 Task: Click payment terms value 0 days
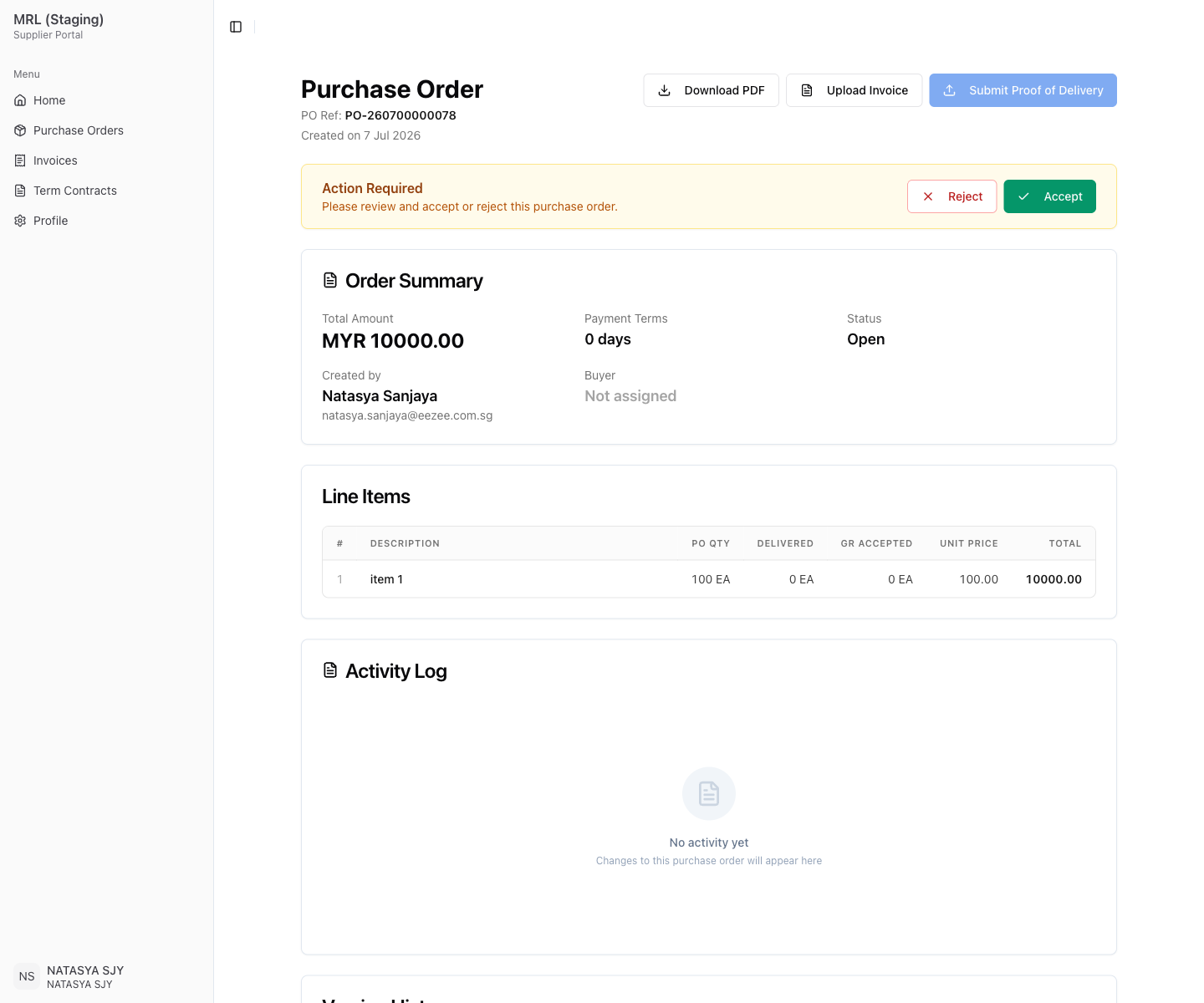point(608,339)
